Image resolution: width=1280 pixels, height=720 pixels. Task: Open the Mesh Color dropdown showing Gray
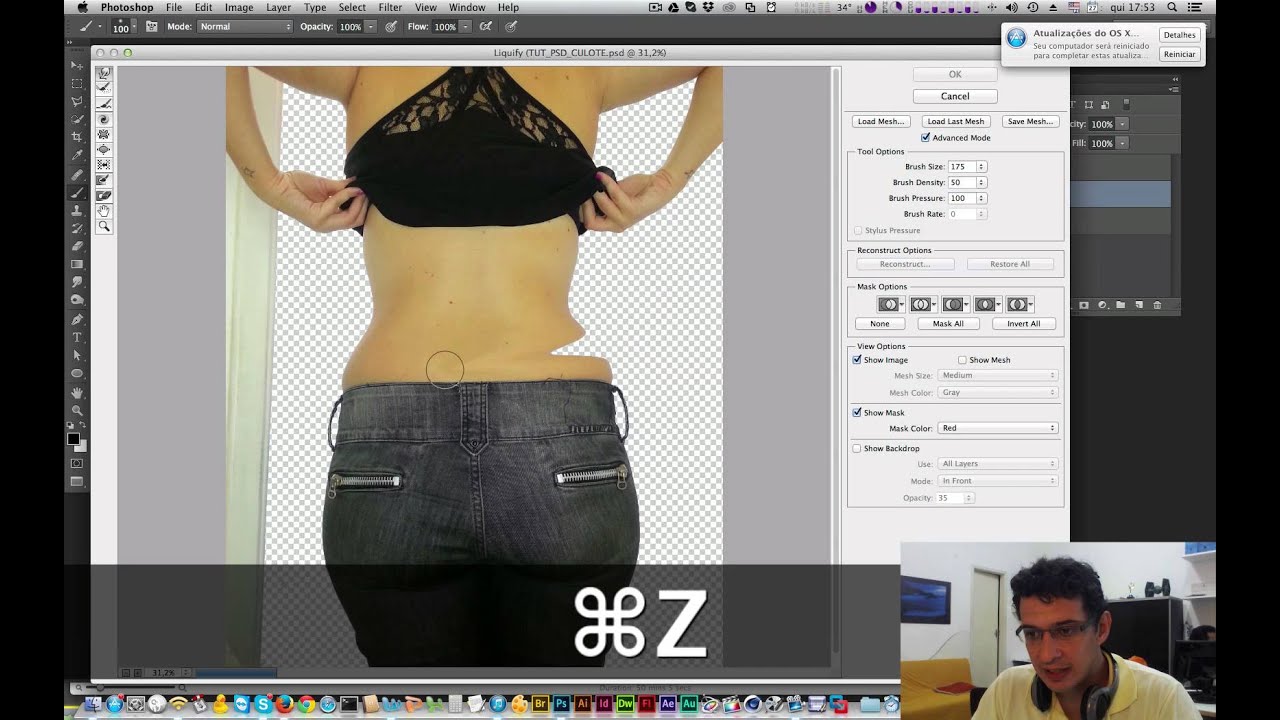tap(998, 392)
